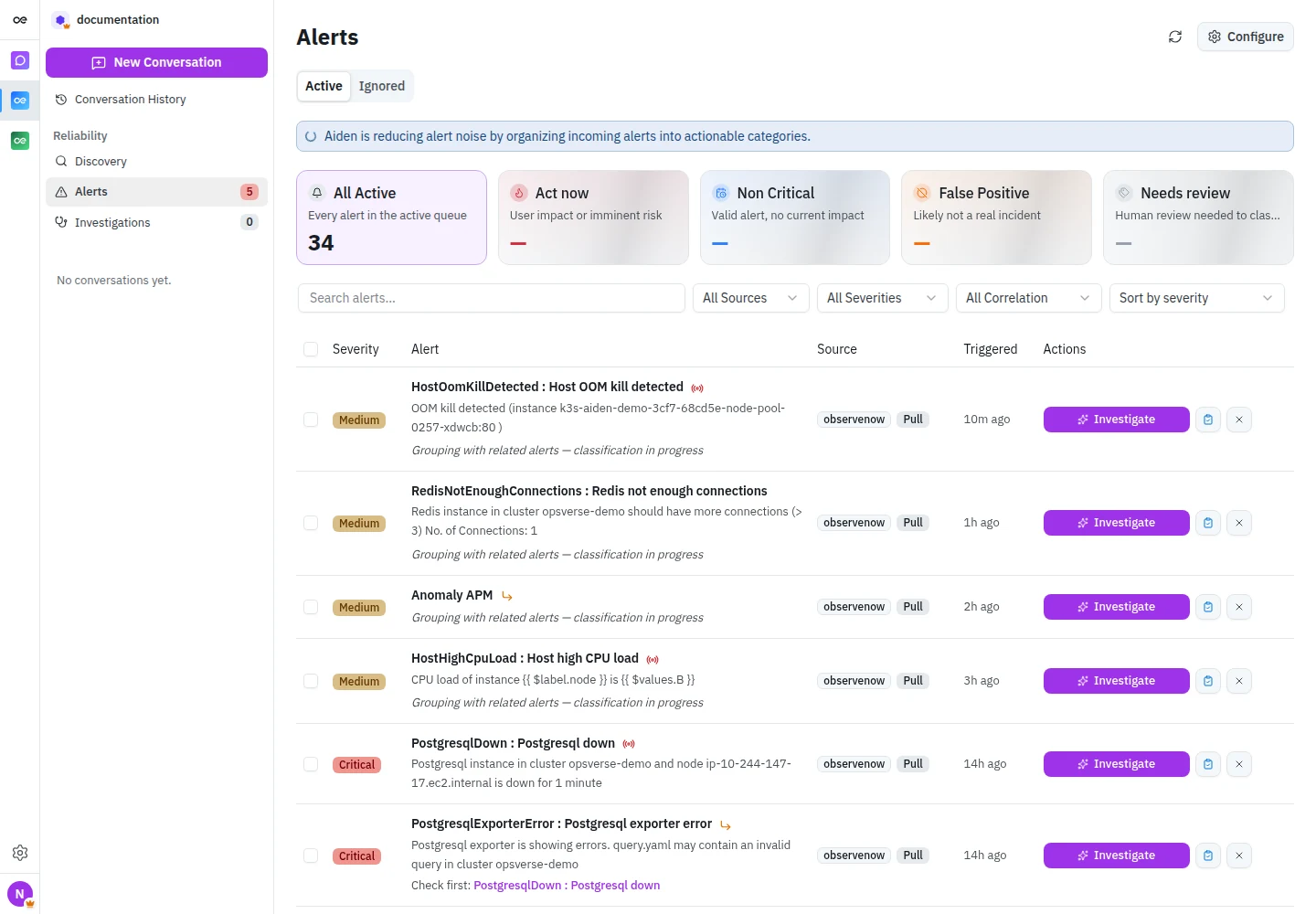Check the HostOomKillDetected alert checkbox

click(311, 420)
